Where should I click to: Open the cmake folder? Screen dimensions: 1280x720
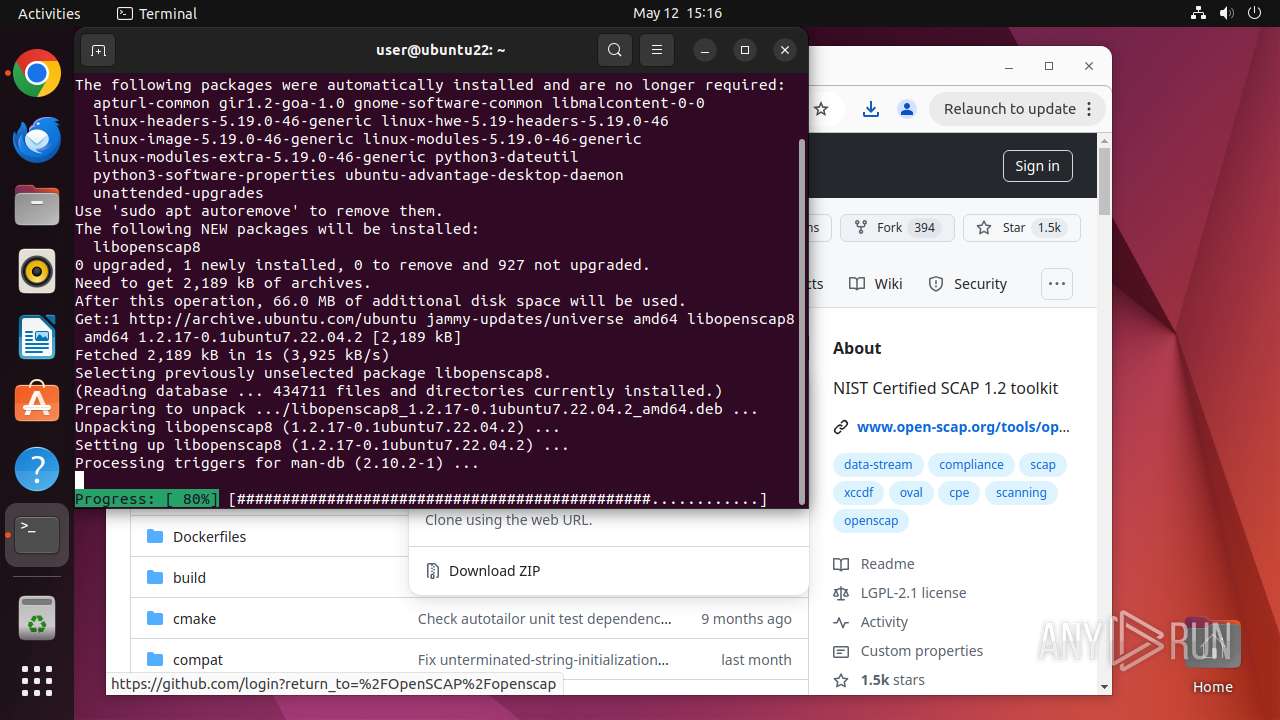[194, 619]
